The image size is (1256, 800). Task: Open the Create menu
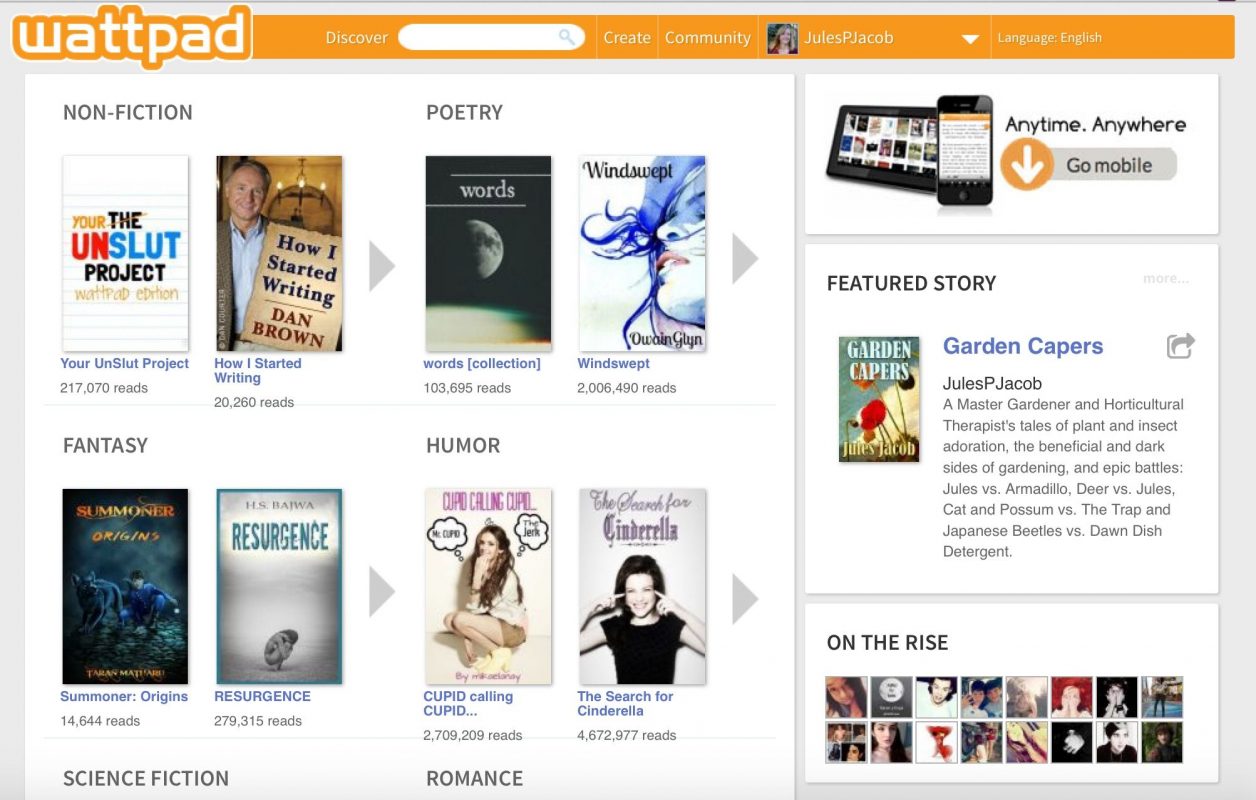[x=627, y=38]
